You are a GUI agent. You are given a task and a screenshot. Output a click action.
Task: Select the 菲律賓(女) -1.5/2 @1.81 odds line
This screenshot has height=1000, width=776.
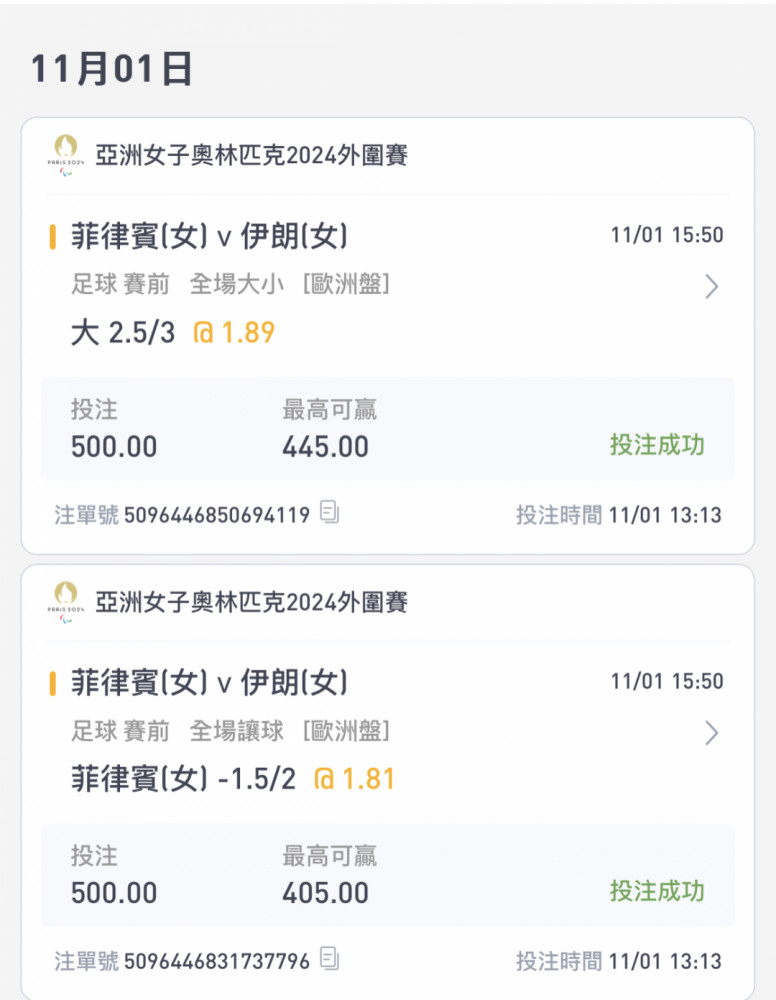233,779
